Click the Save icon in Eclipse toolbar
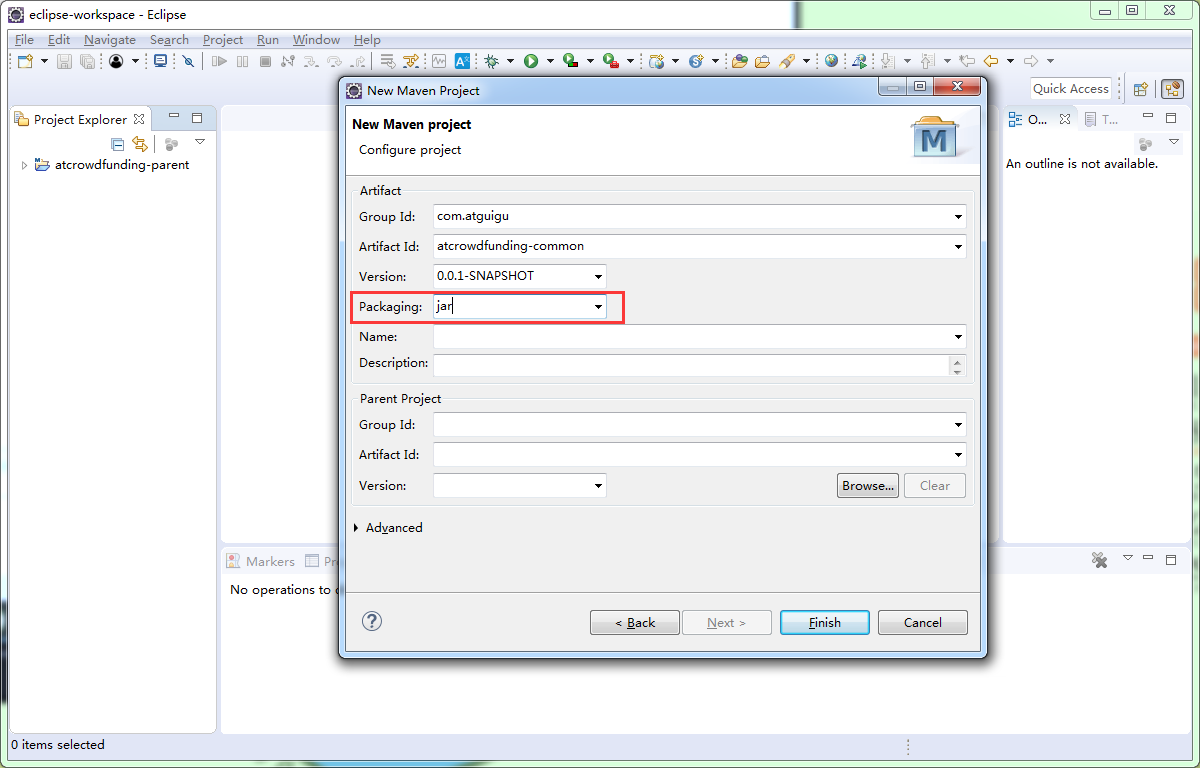This screenshot has height=768, width=1200. click(64, 61)
